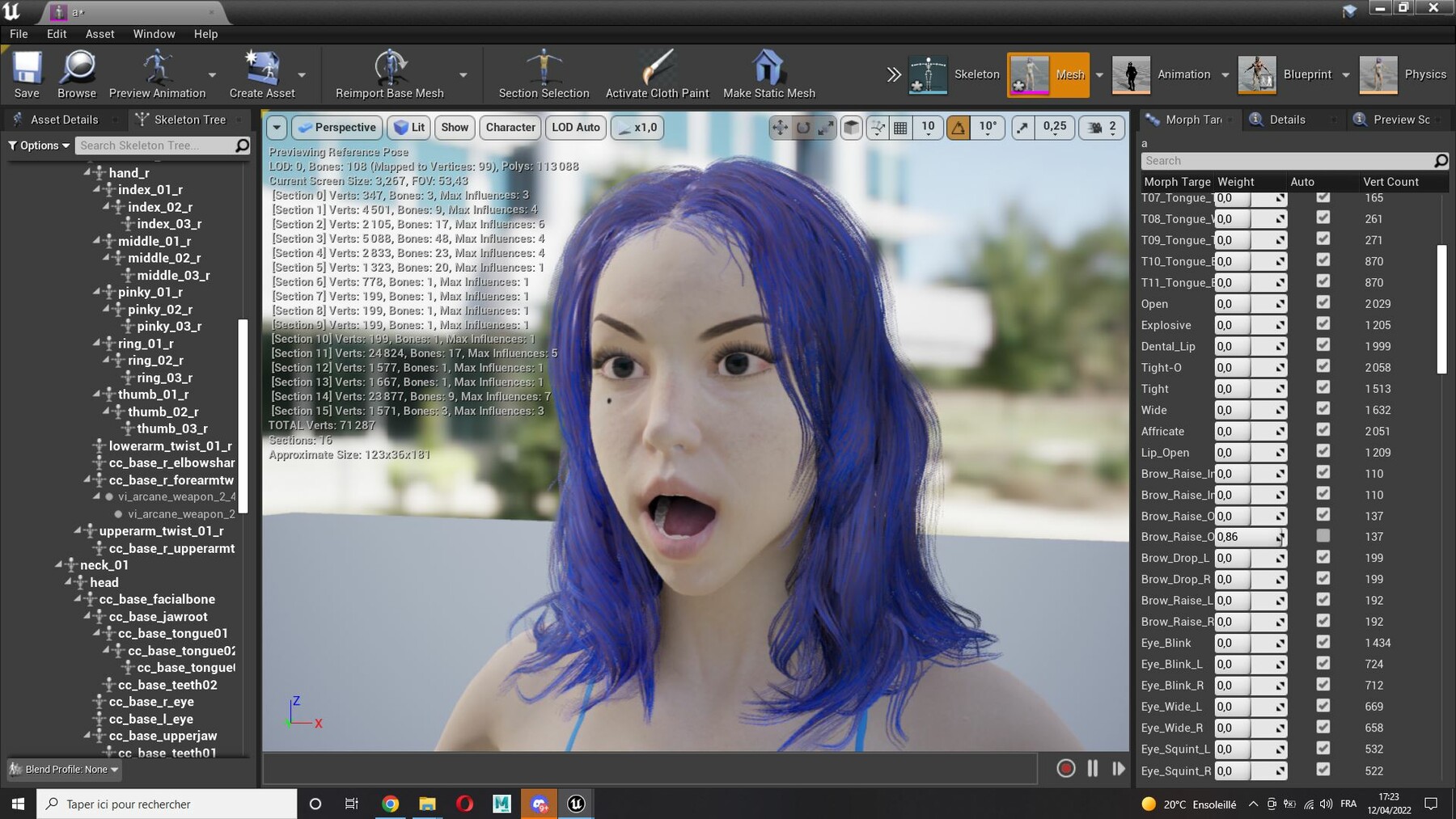The height and width of the screenshot is (819, 1456).
Task: Collapse the neck_01 tree node
Action: [58, 564]
